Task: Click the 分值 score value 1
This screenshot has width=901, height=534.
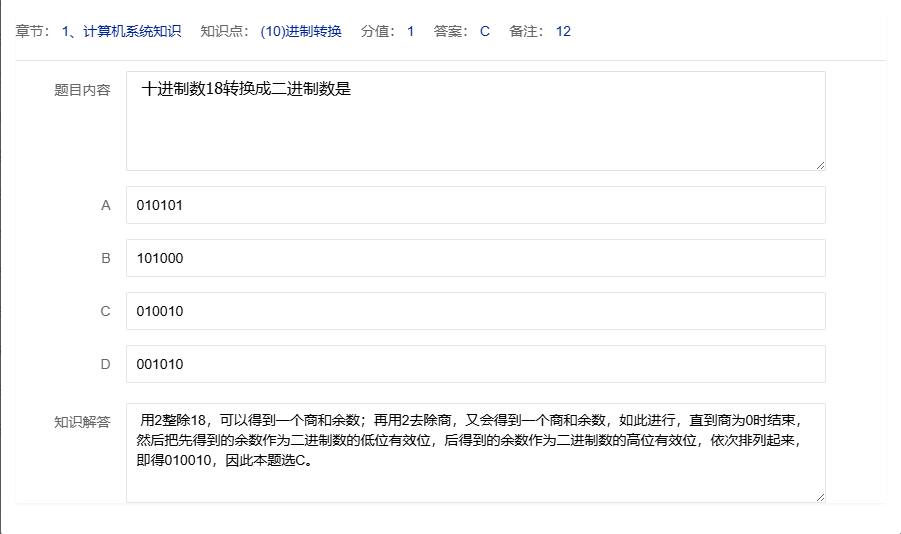Action: [410, 31]
